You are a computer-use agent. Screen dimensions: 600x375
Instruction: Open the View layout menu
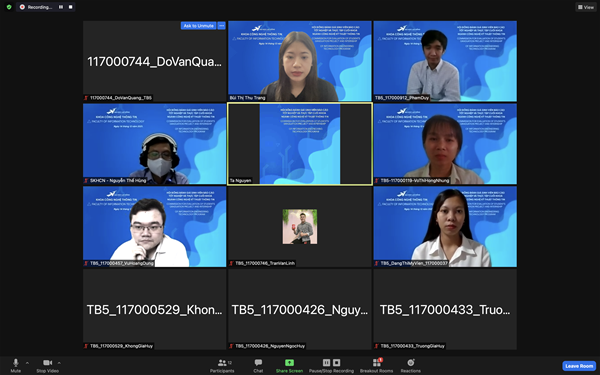(586, 7)
